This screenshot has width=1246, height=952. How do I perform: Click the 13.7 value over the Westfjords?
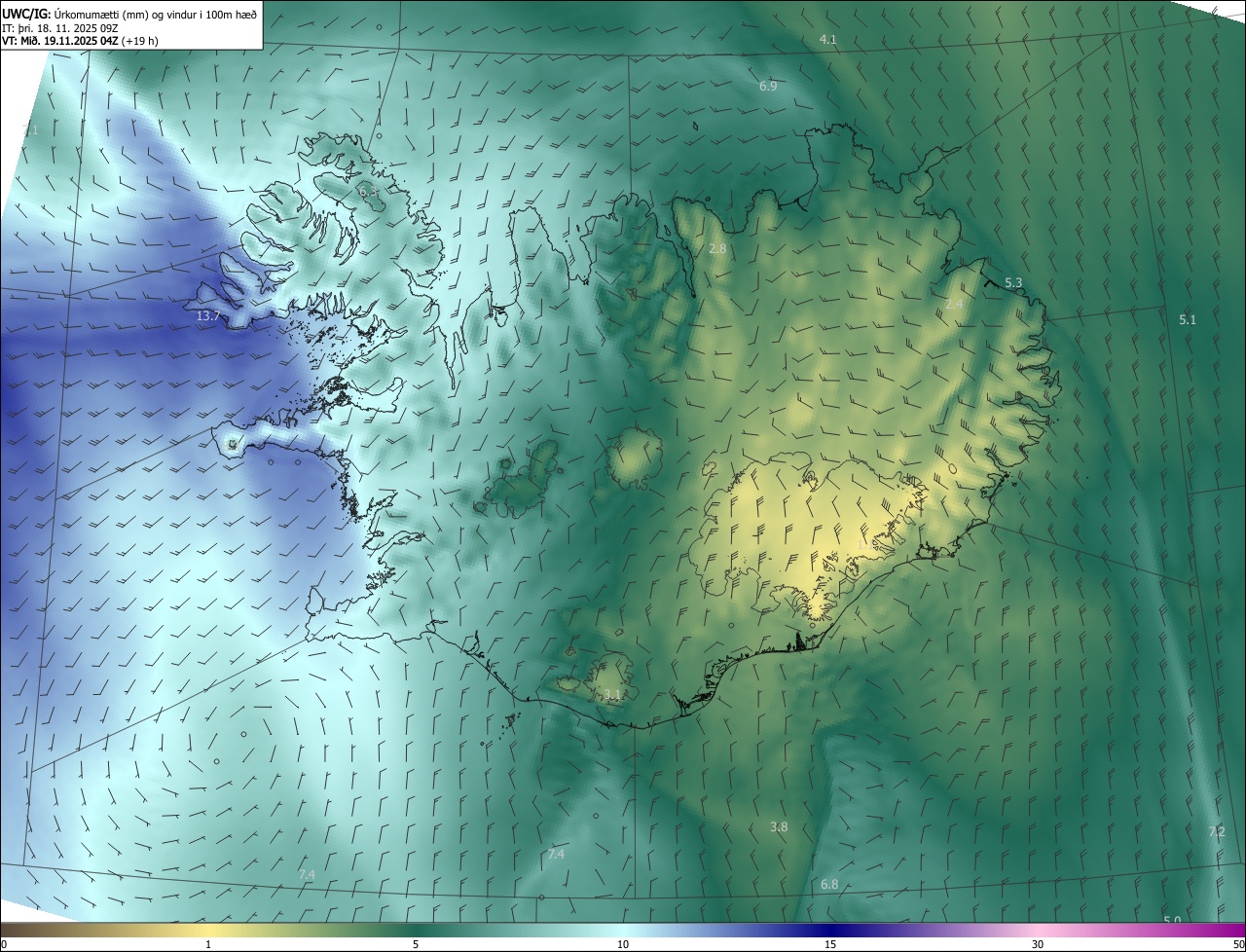[x=208, y=316]
